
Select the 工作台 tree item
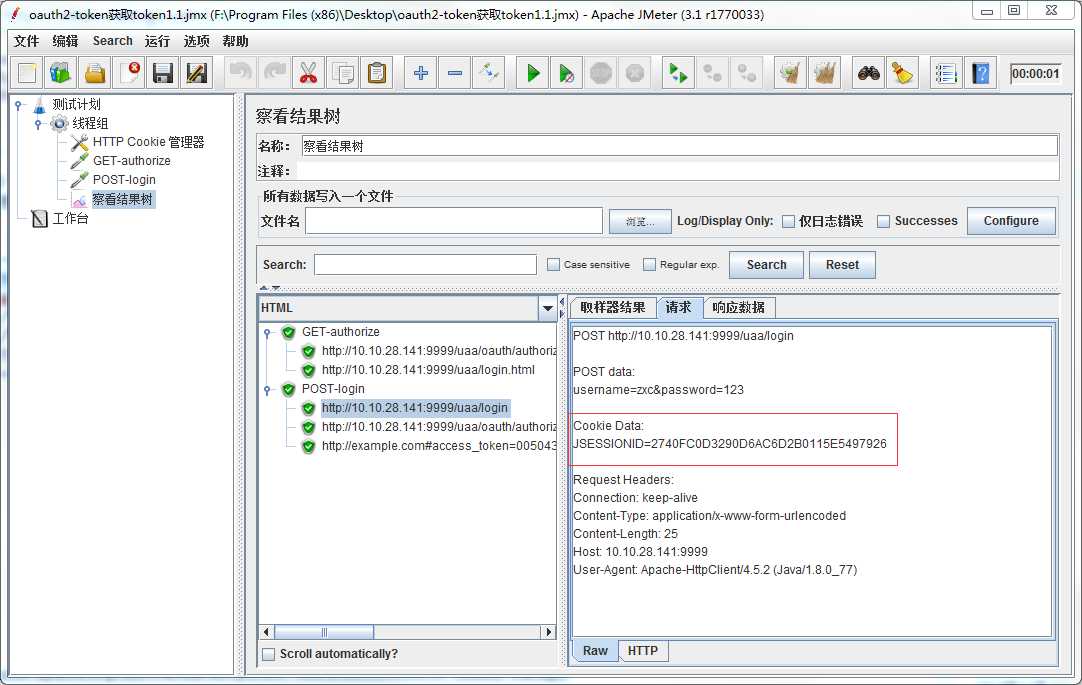pyautogui.click(x=70, y=219)
